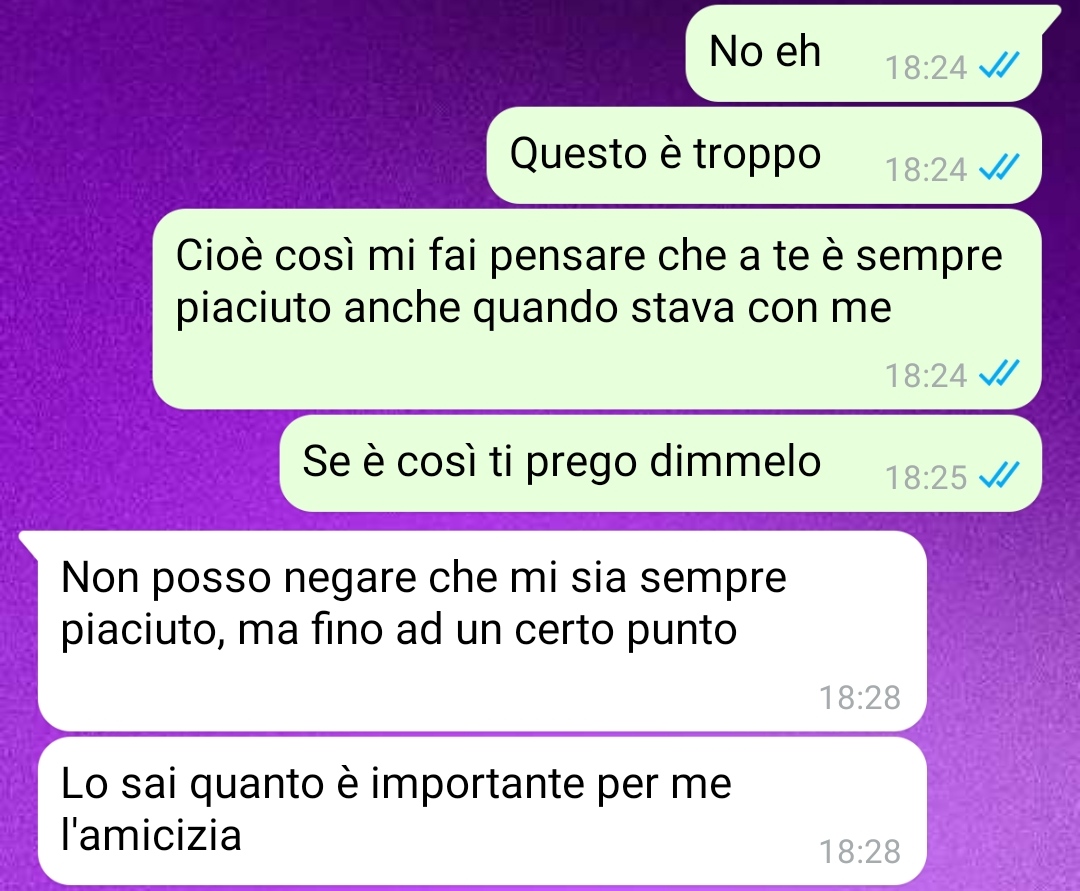Select "Se è così ti prego dimmelo" message

coord(661,463)
